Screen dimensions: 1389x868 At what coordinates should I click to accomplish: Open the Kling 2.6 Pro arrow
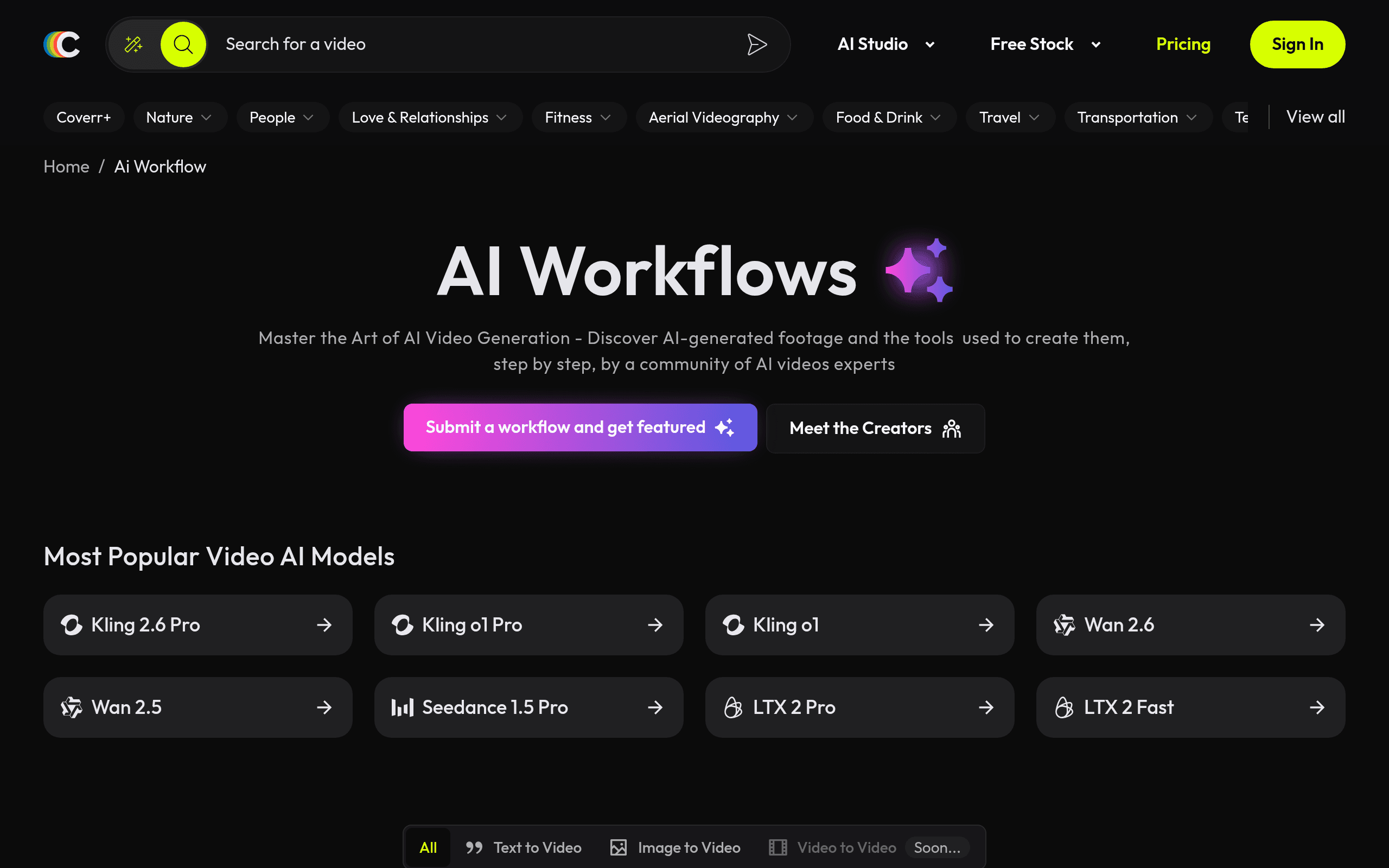pyautogui.click(x=324, y=624)
